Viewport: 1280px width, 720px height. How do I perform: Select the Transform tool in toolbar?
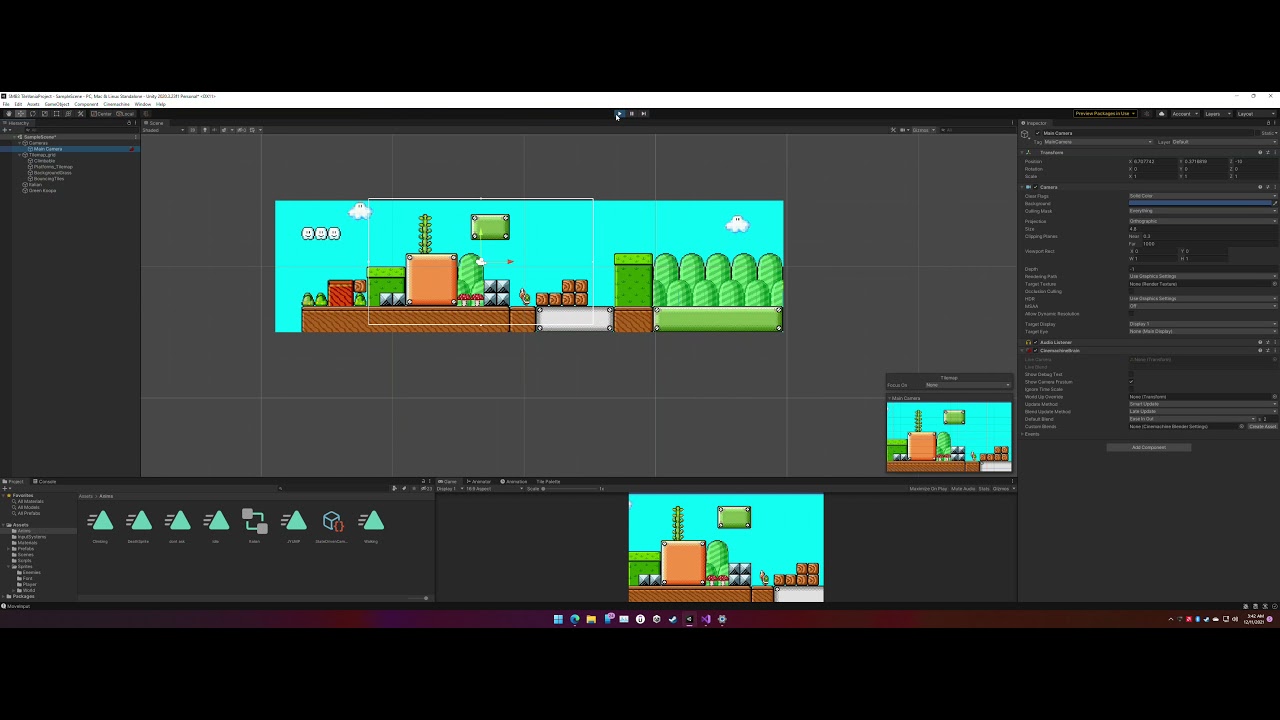68,114
